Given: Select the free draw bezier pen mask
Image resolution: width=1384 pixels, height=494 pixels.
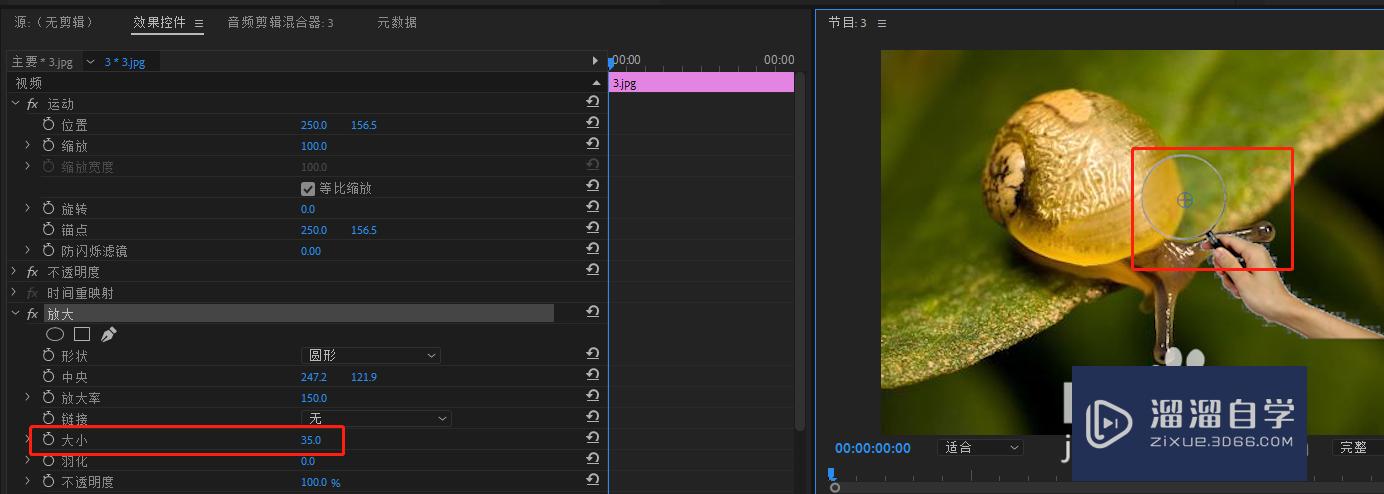Looking at the screenshot, I should click(108, 334).
